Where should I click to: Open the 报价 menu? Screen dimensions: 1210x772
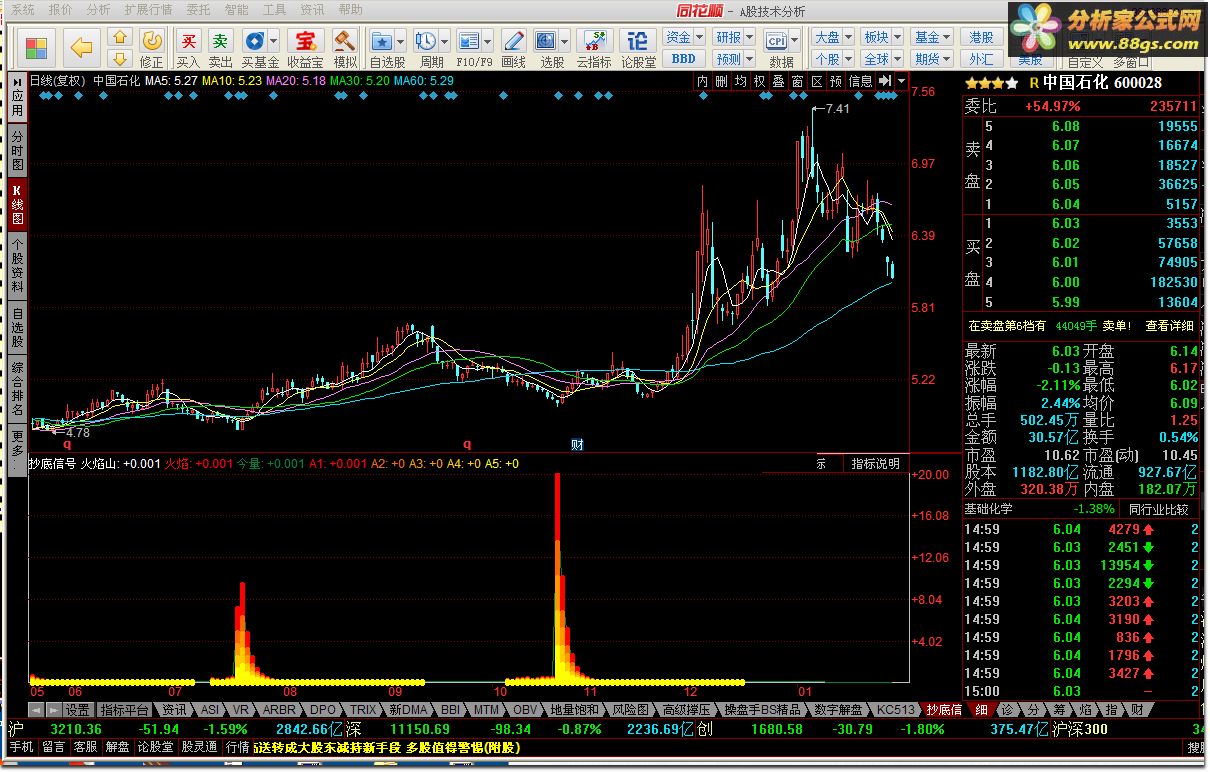(60, 9)
